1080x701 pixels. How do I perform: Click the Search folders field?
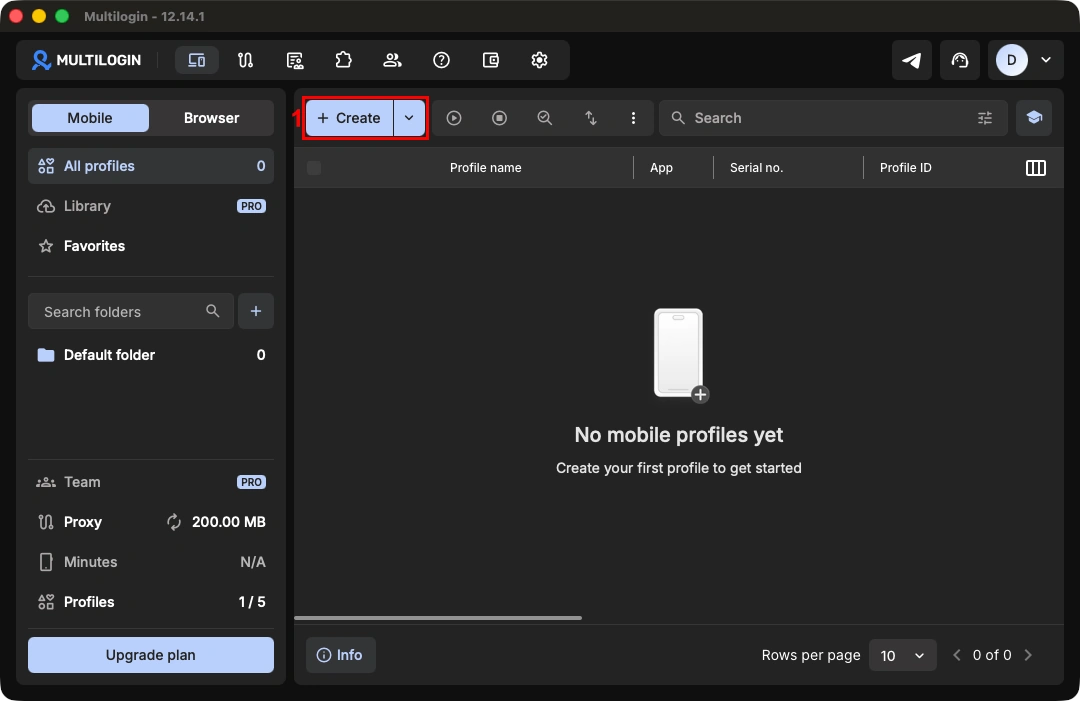click(x=131, y=311)
